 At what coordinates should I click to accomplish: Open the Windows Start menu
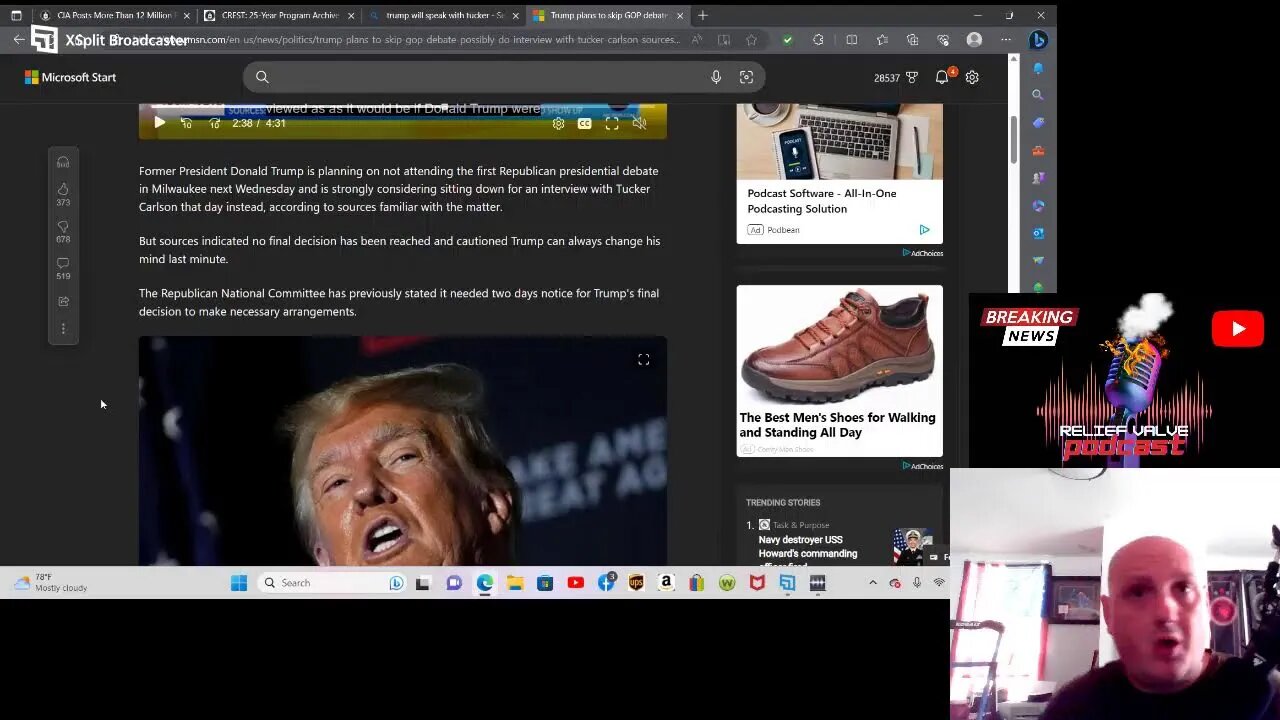pyautogui.click(x=239, y=583)
